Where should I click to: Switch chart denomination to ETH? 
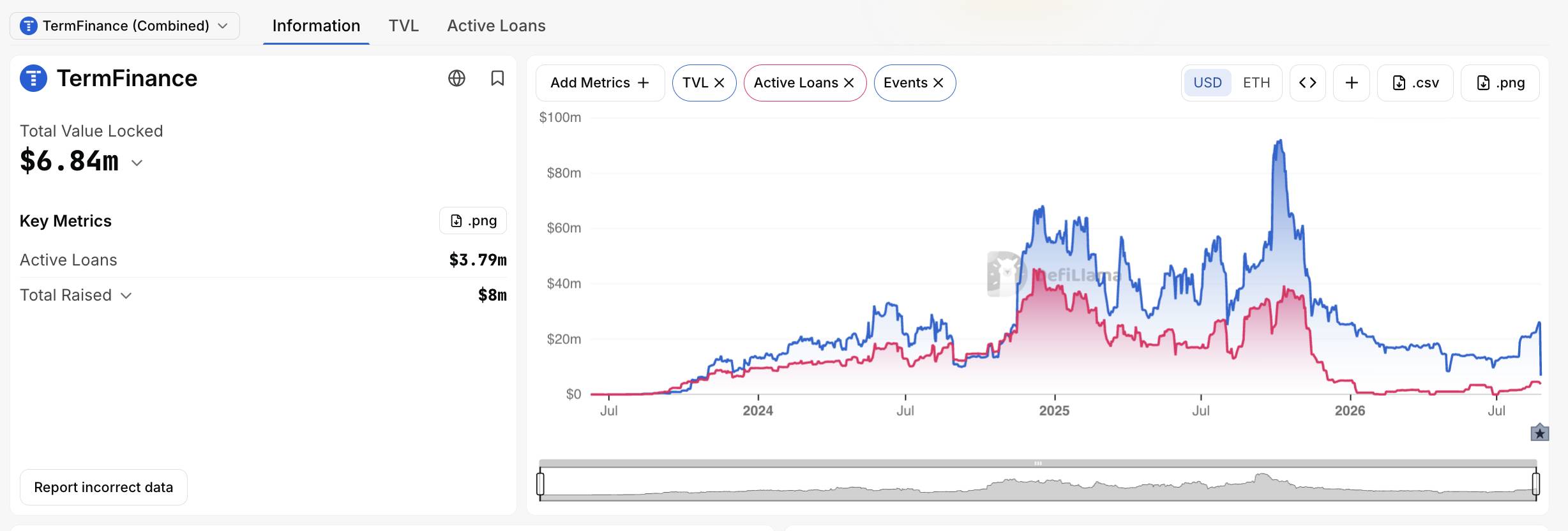click(x=1256, y=83)
